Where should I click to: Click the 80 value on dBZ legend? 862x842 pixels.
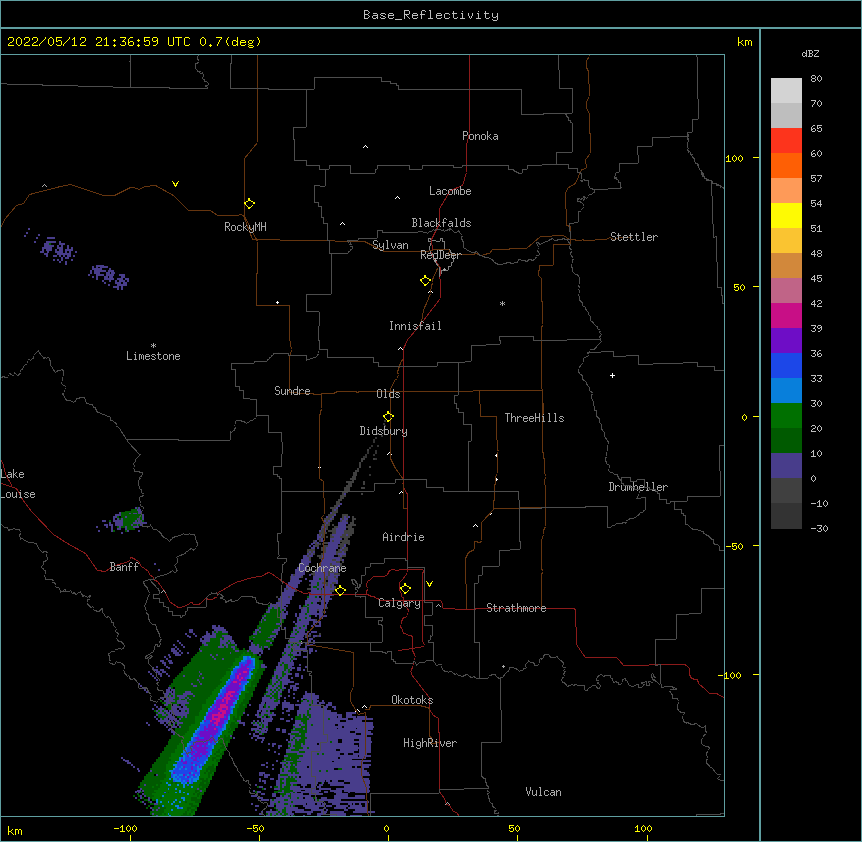[816, 79]
